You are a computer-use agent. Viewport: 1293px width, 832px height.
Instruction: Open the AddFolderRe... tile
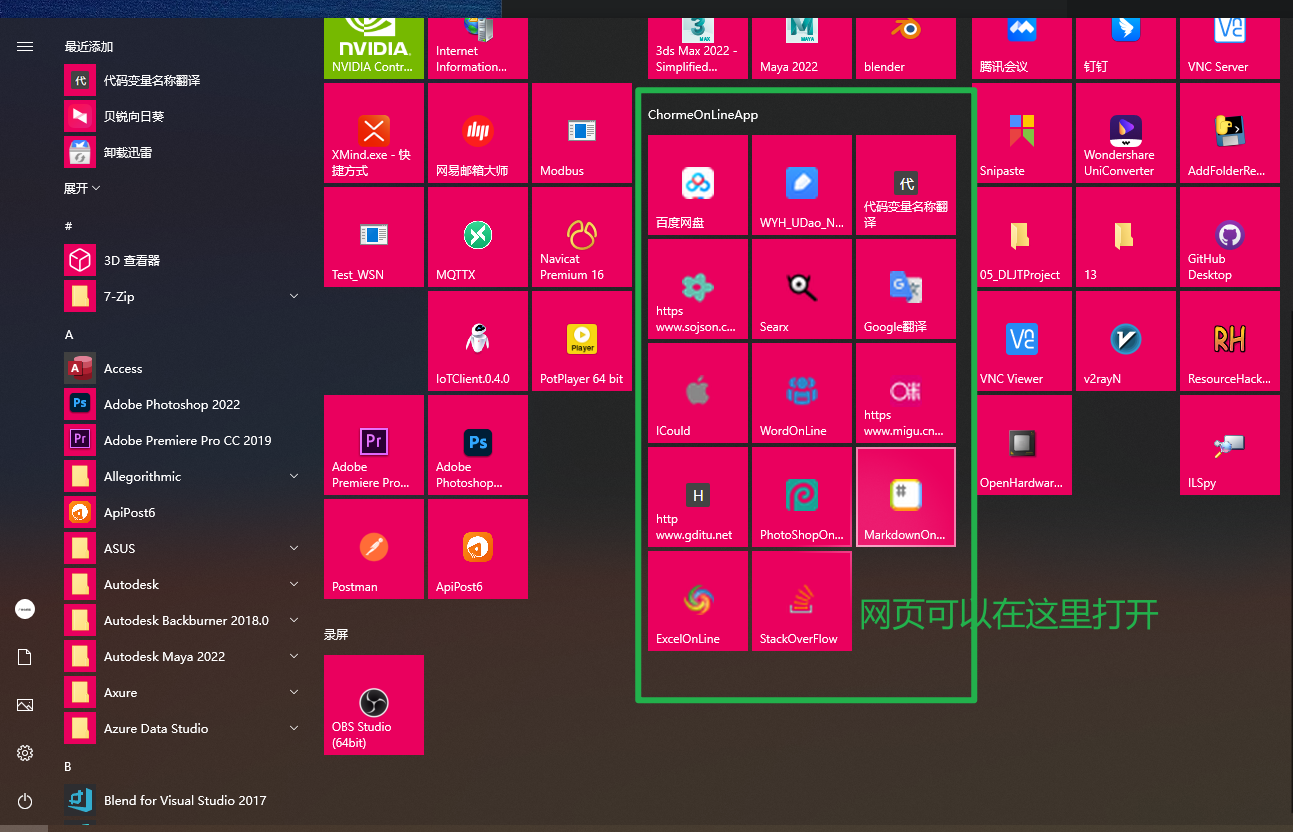click(1230, 133)
